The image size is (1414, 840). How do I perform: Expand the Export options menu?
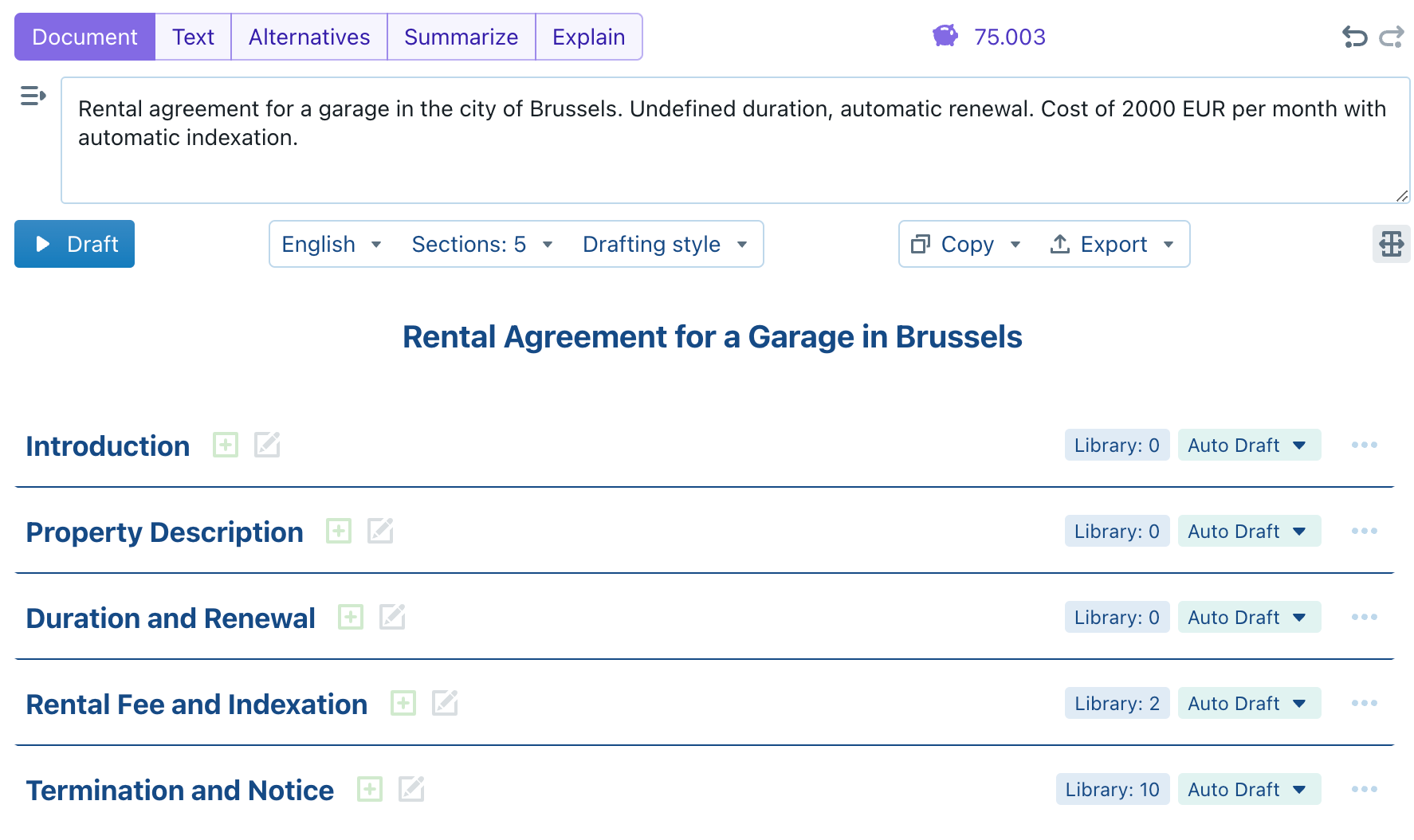point(1112,244)
